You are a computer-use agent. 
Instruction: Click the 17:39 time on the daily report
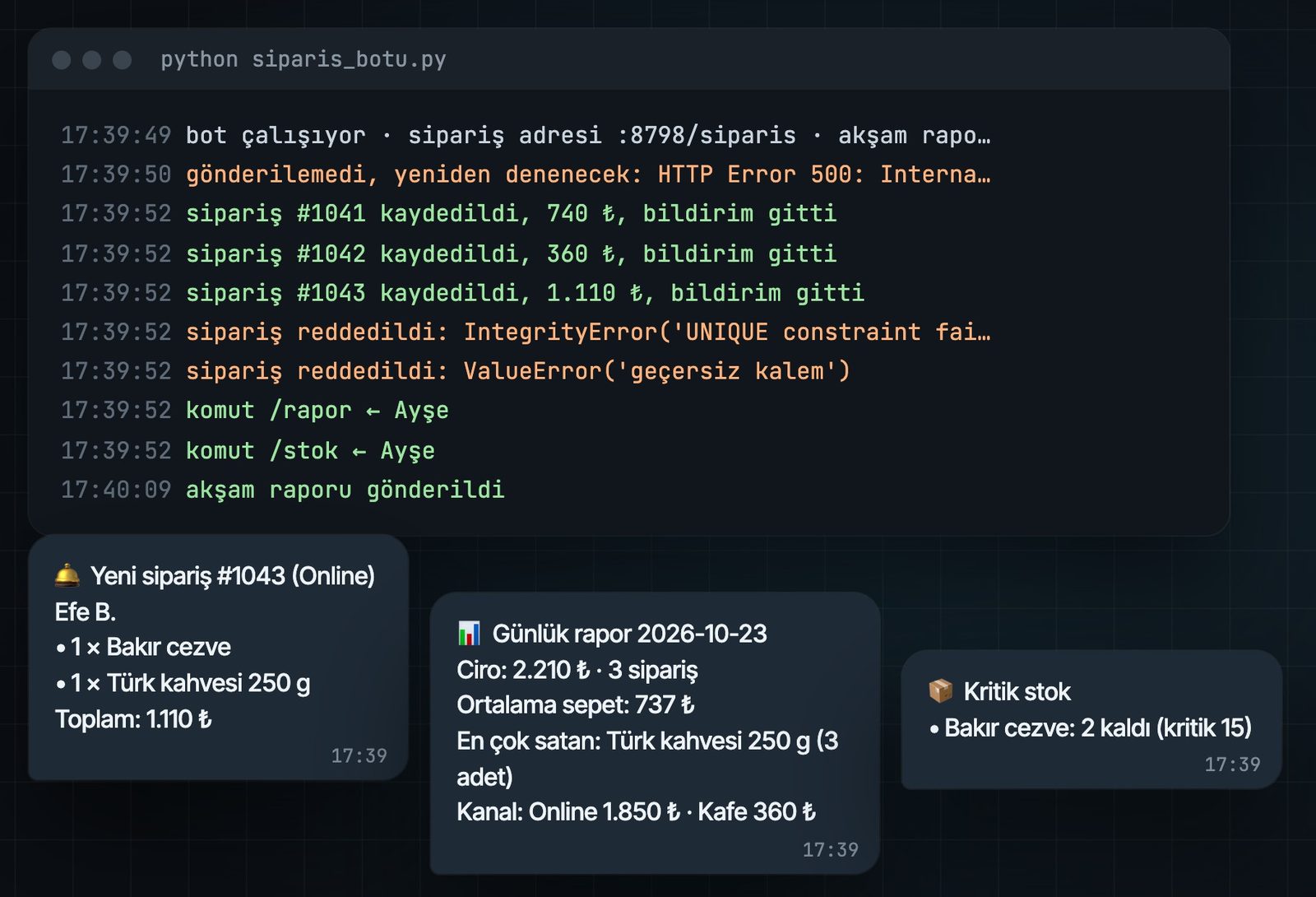(830, 849)
